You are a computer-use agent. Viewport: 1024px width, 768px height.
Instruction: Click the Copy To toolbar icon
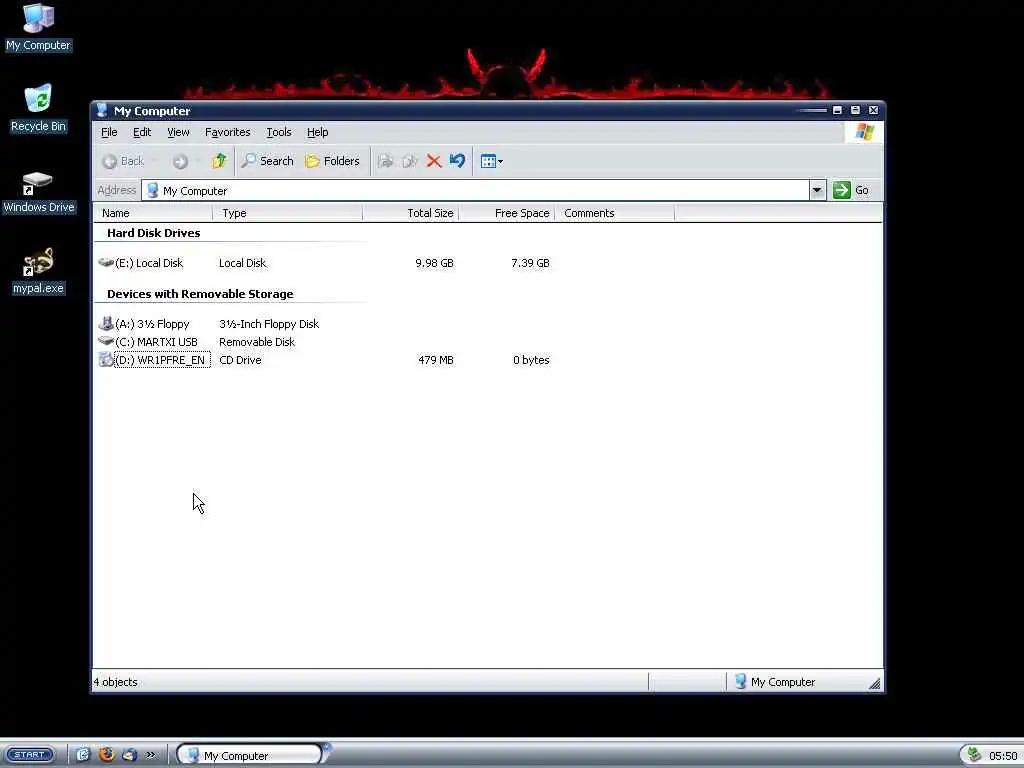pos(409,161)
